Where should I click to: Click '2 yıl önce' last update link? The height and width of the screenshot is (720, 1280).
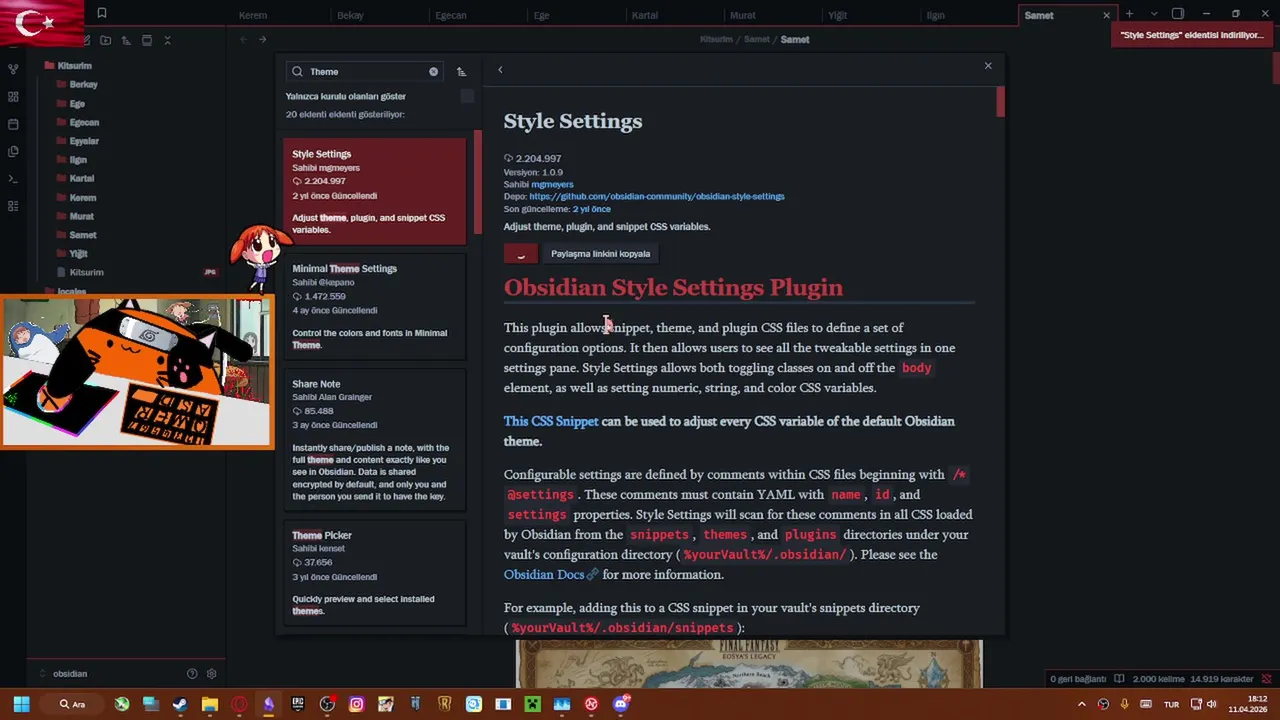point(591,209)
